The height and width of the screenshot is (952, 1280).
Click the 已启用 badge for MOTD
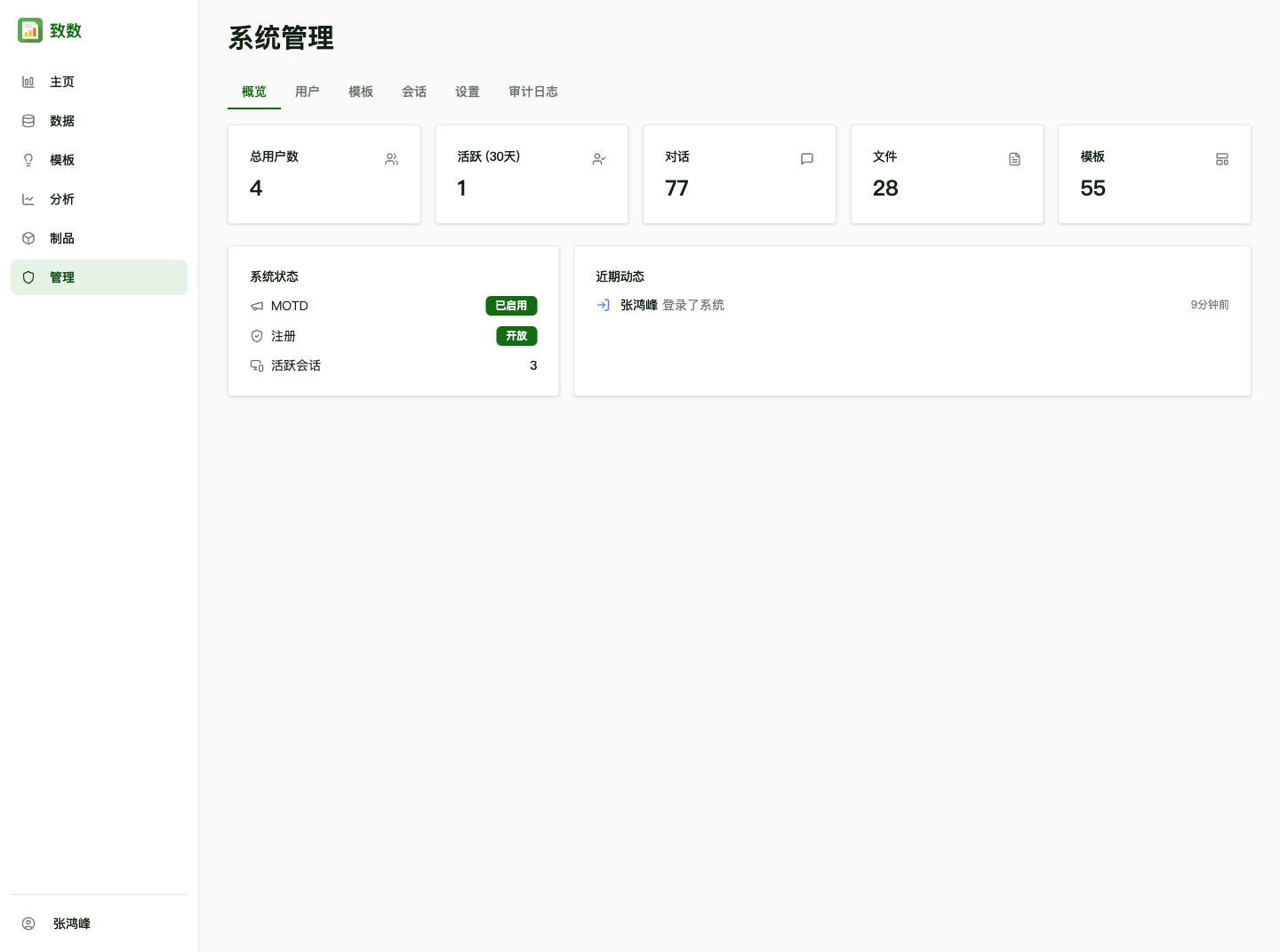coord(511,306)
